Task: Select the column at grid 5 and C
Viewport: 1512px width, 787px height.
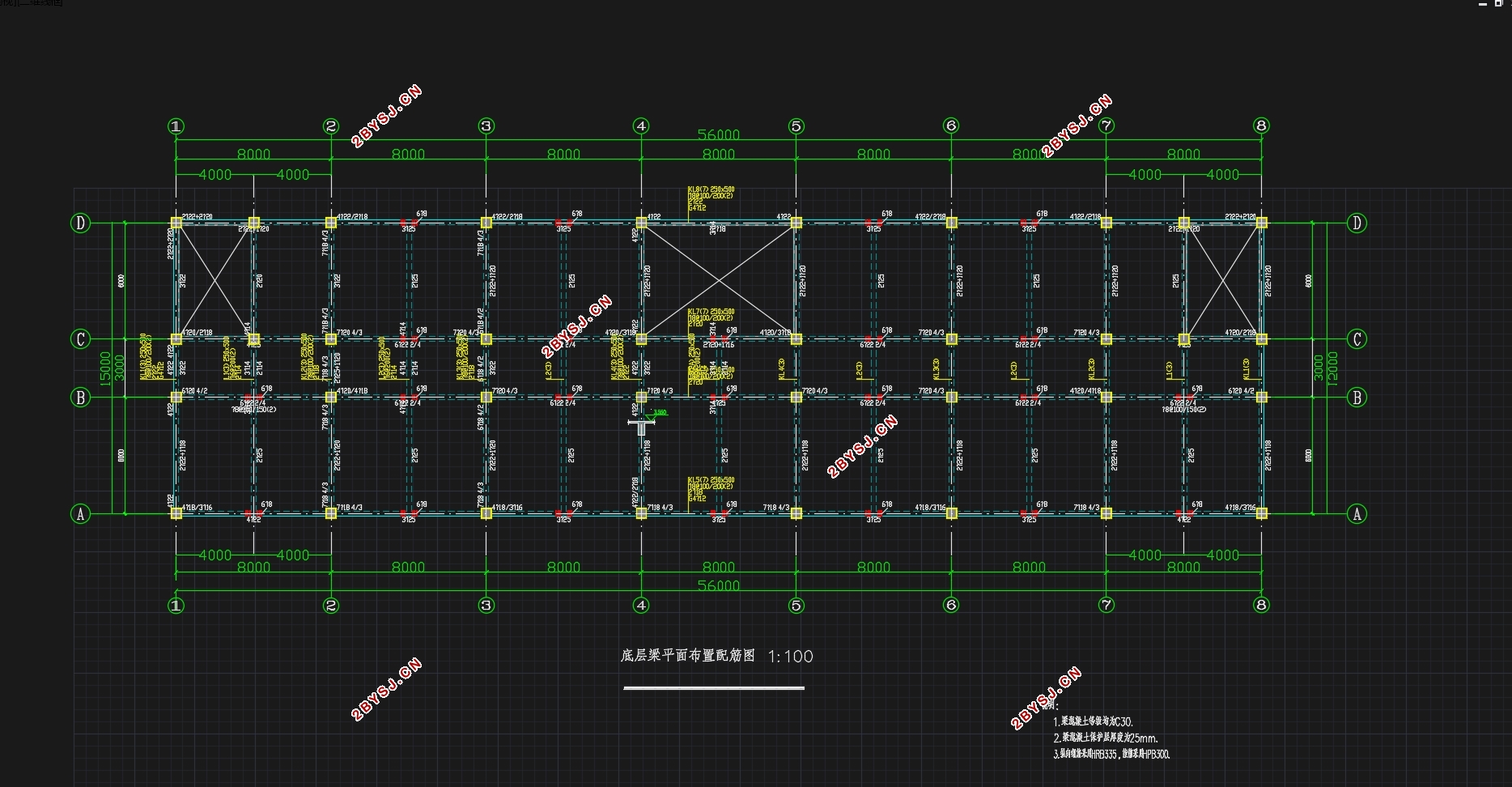Action: [796, 338]
